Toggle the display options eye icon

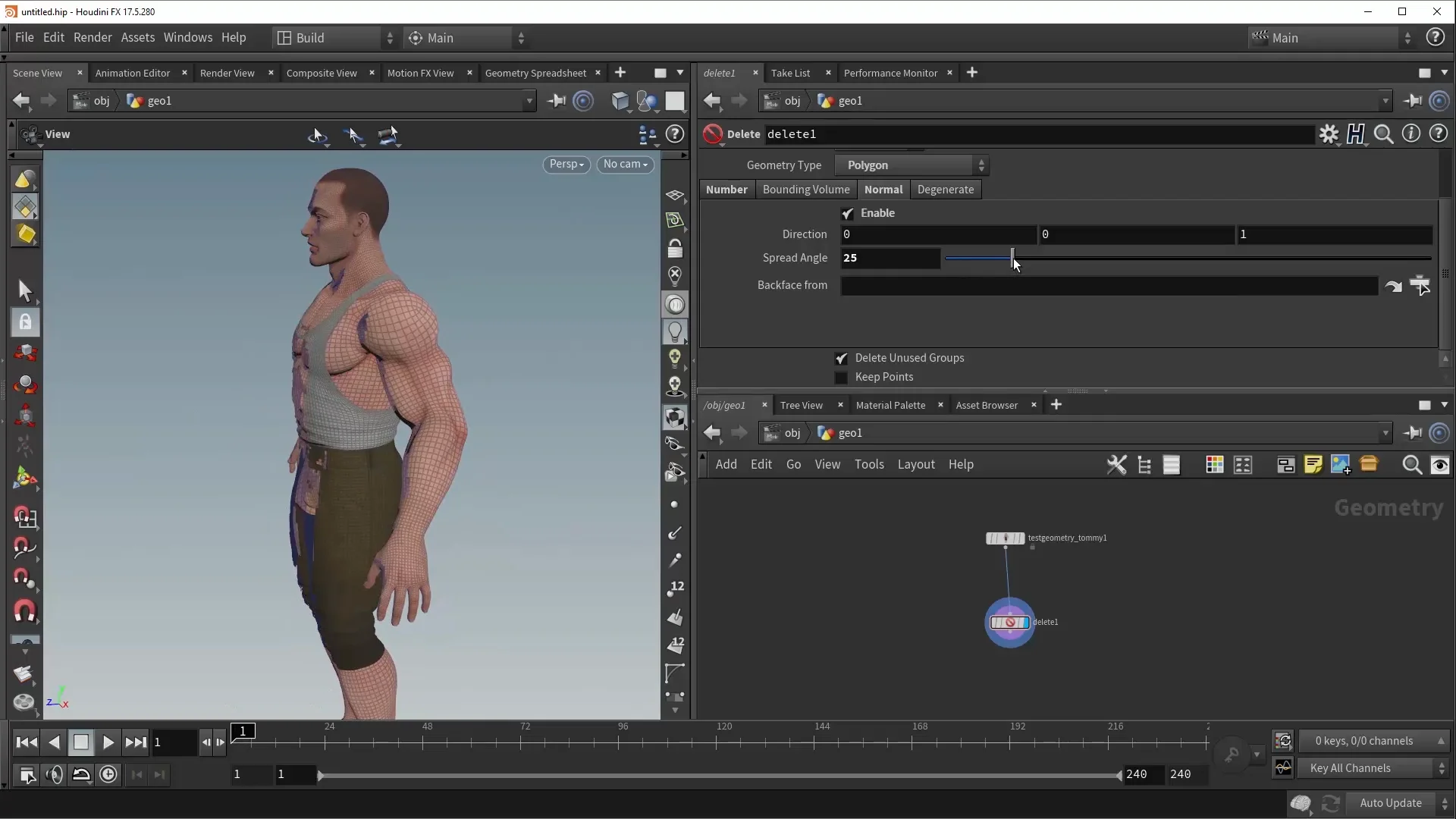[1439, 465]
